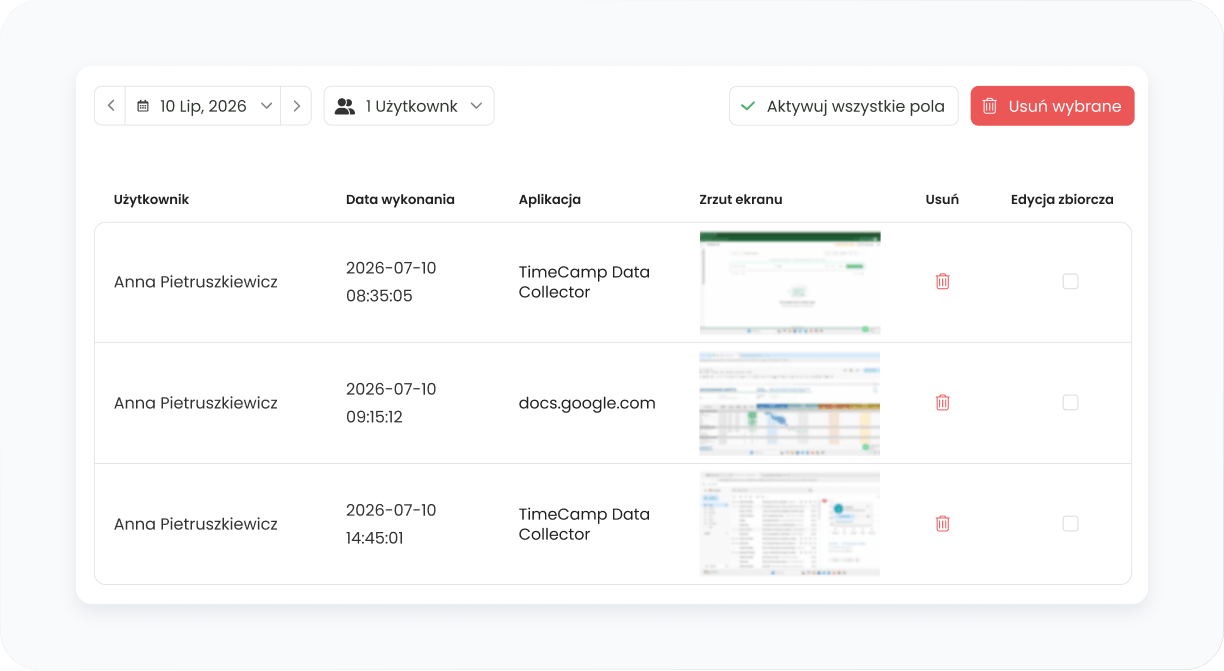The image size is (1224, 671).
Task: Click the docs.google.com application cell
Action: tap(587, 403)
